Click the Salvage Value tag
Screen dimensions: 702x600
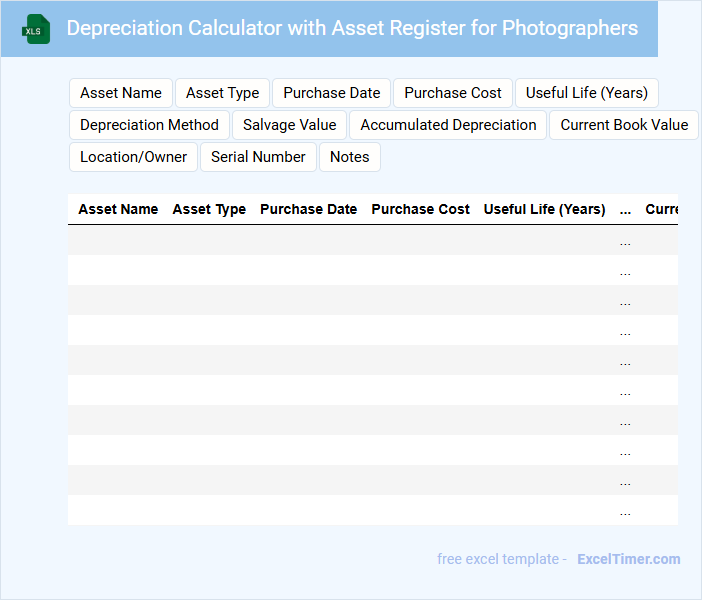tap(289, 125)
